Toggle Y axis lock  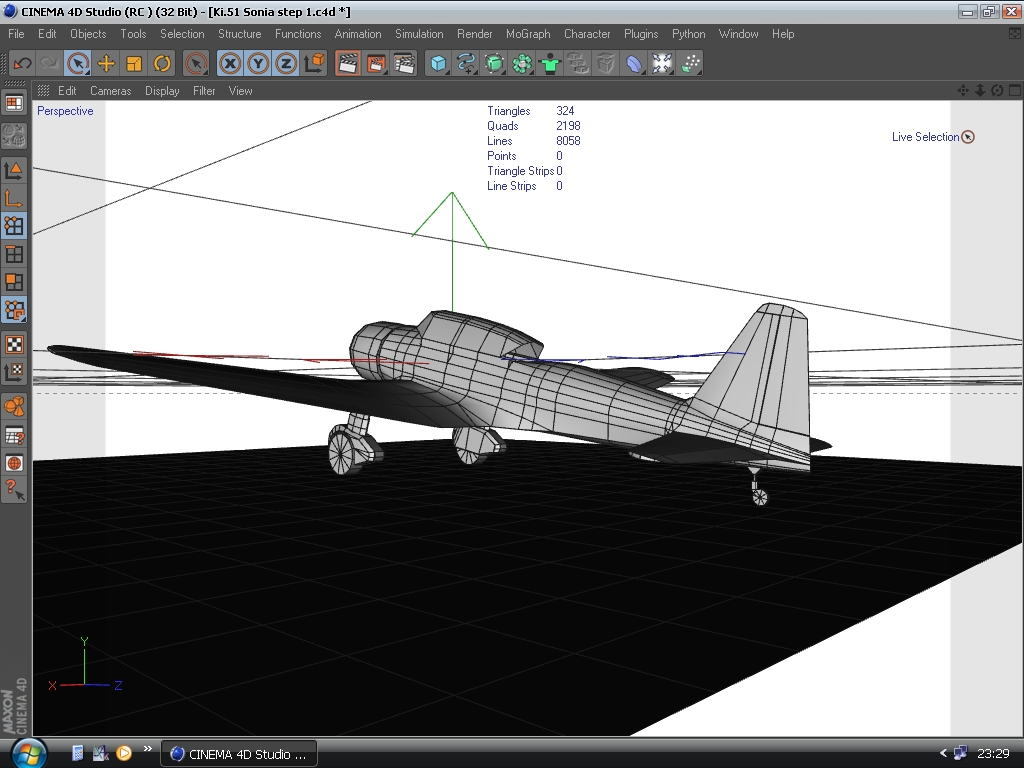tap(259, 63)
